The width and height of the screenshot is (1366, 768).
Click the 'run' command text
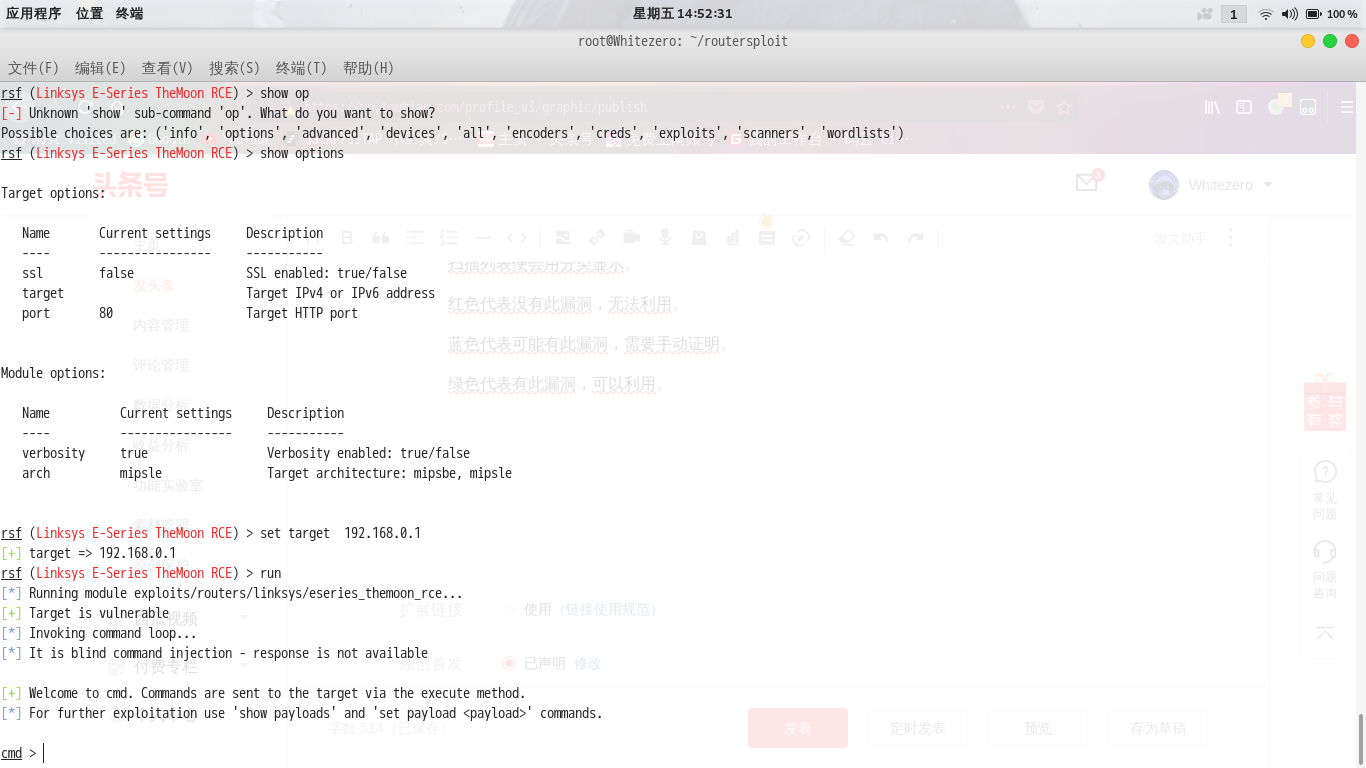coord(271,573)
